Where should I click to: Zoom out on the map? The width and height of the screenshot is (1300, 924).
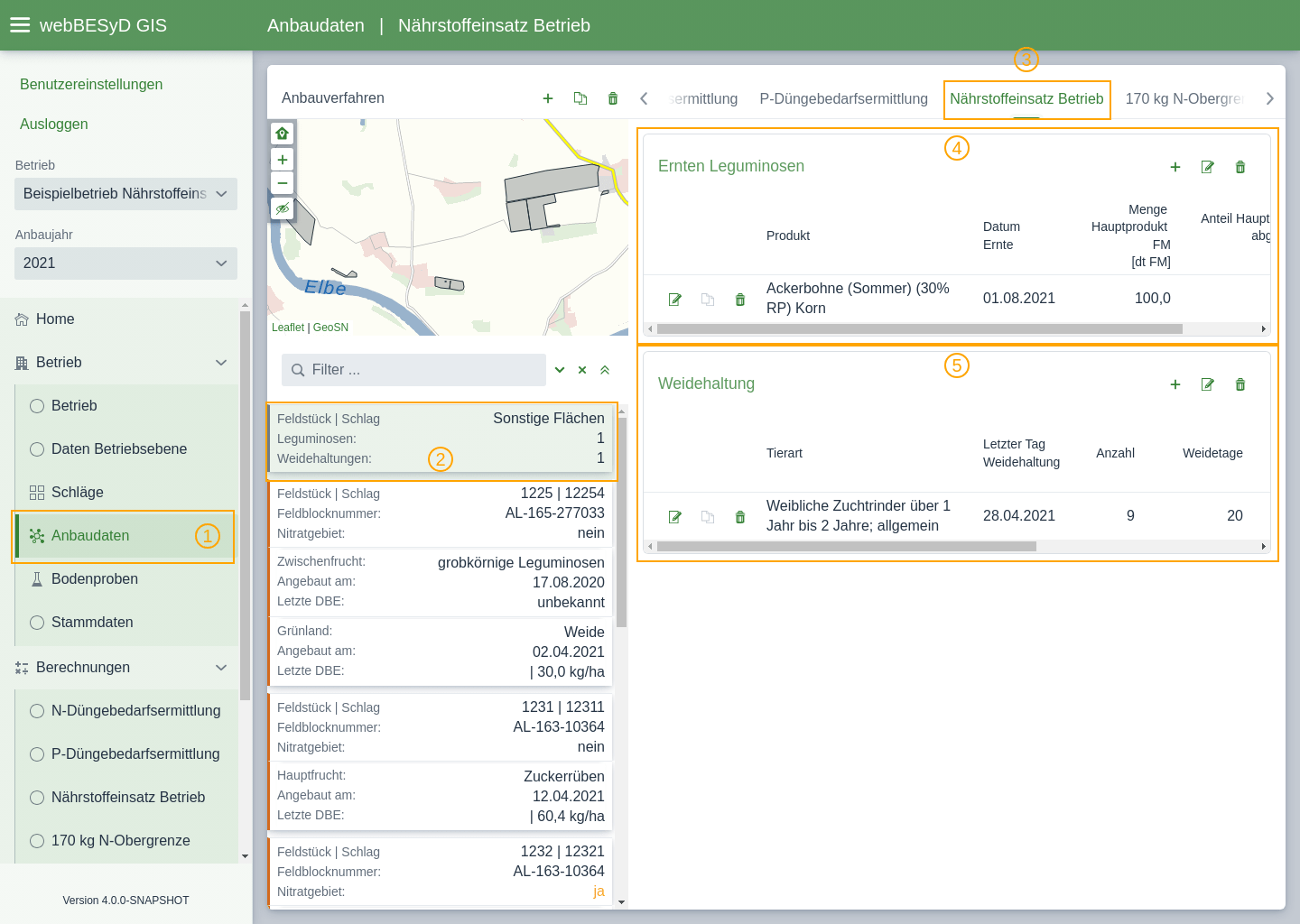click(x=283, y=183)
